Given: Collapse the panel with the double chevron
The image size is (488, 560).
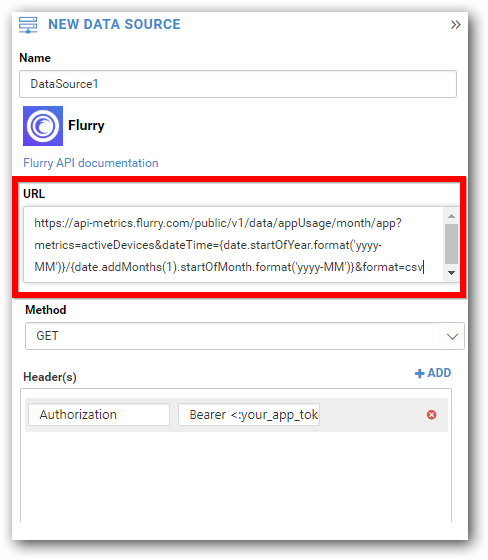Looking at the screenshot, I should point(455,25).
